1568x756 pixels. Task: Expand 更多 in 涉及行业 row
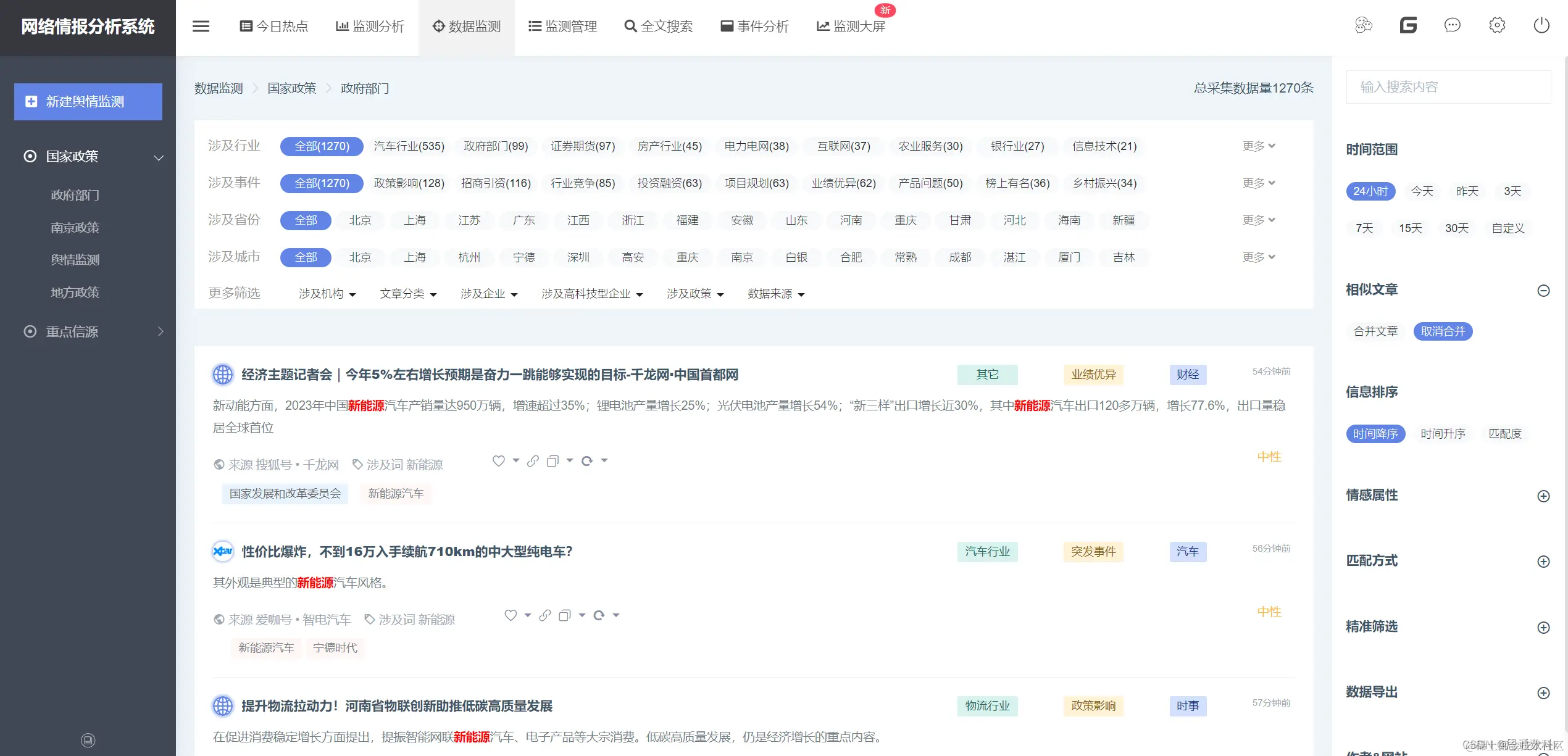1258,146
